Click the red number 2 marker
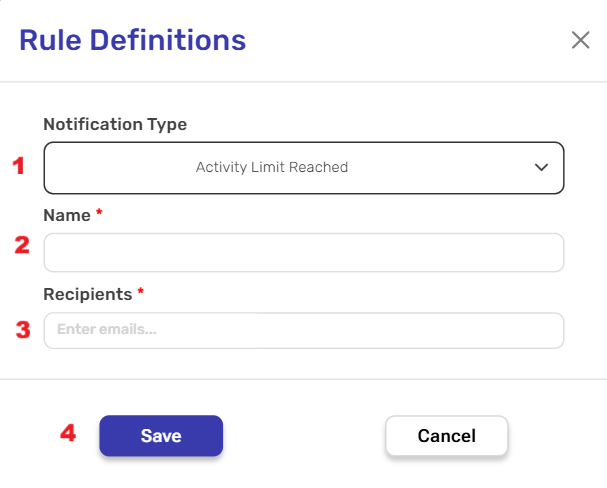The height and width of the screenshot is (488, 607). (x=21, y=245)
